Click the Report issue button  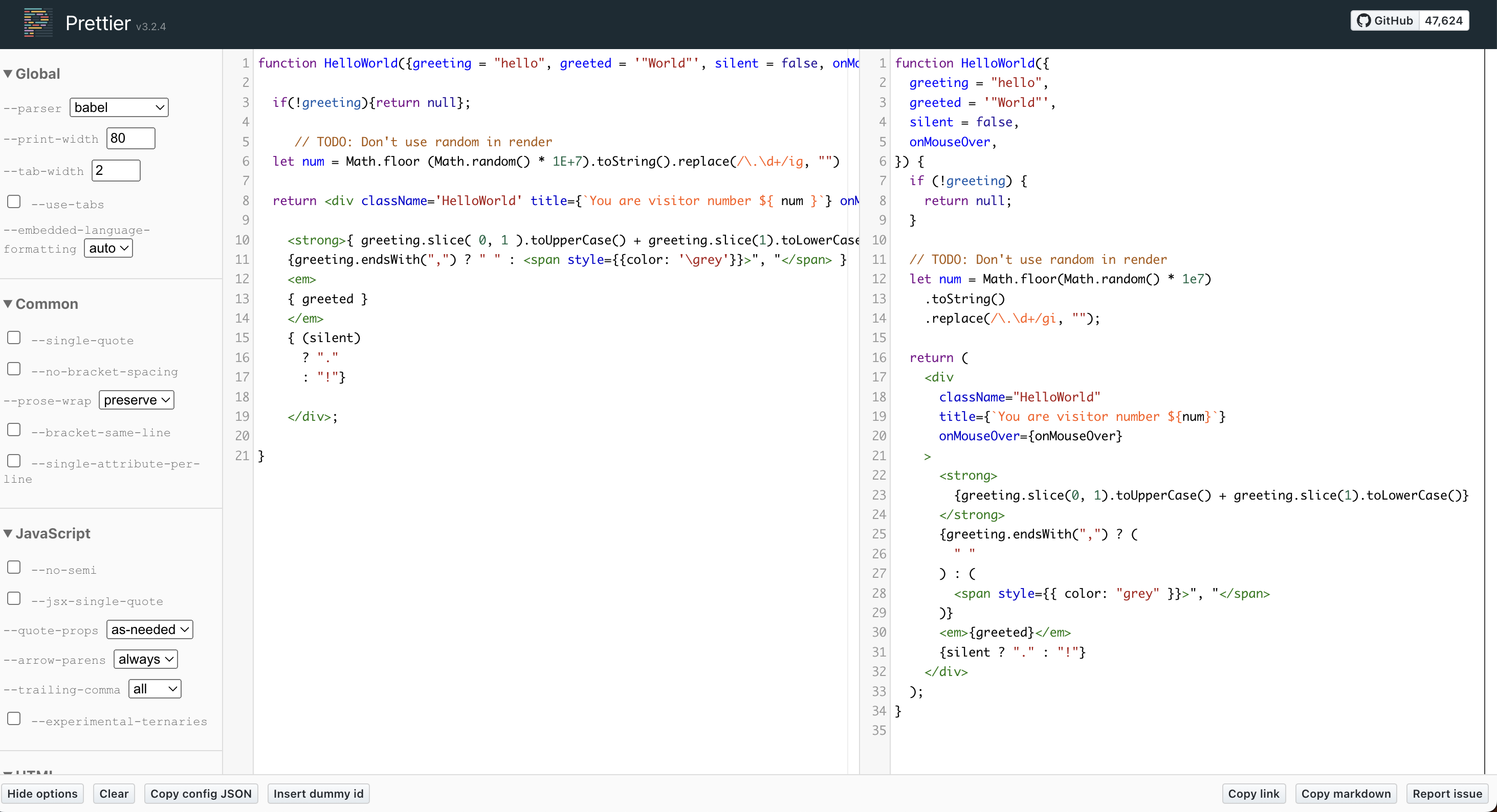point(1446,794)
